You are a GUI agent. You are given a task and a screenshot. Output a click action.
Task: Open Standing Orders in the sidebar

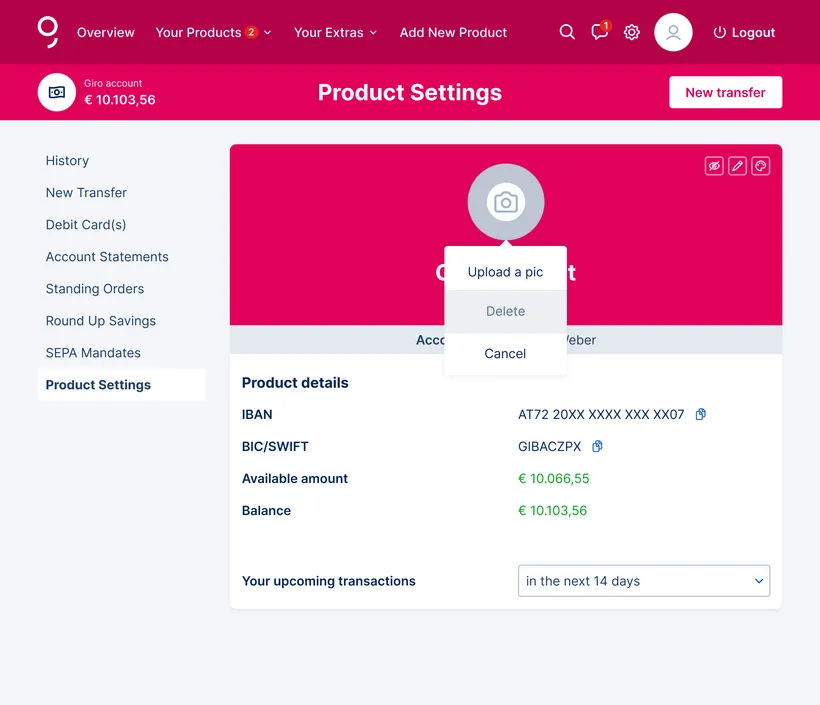click(x=95, y=289)
